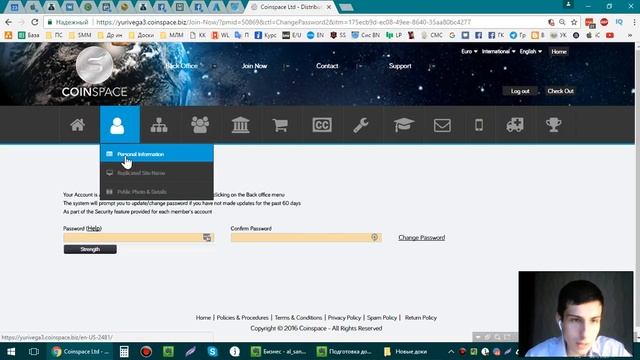Open the wrench tools icon
Image resolution: width=640 pixels, height=360 pixels.
click(361, 125)
